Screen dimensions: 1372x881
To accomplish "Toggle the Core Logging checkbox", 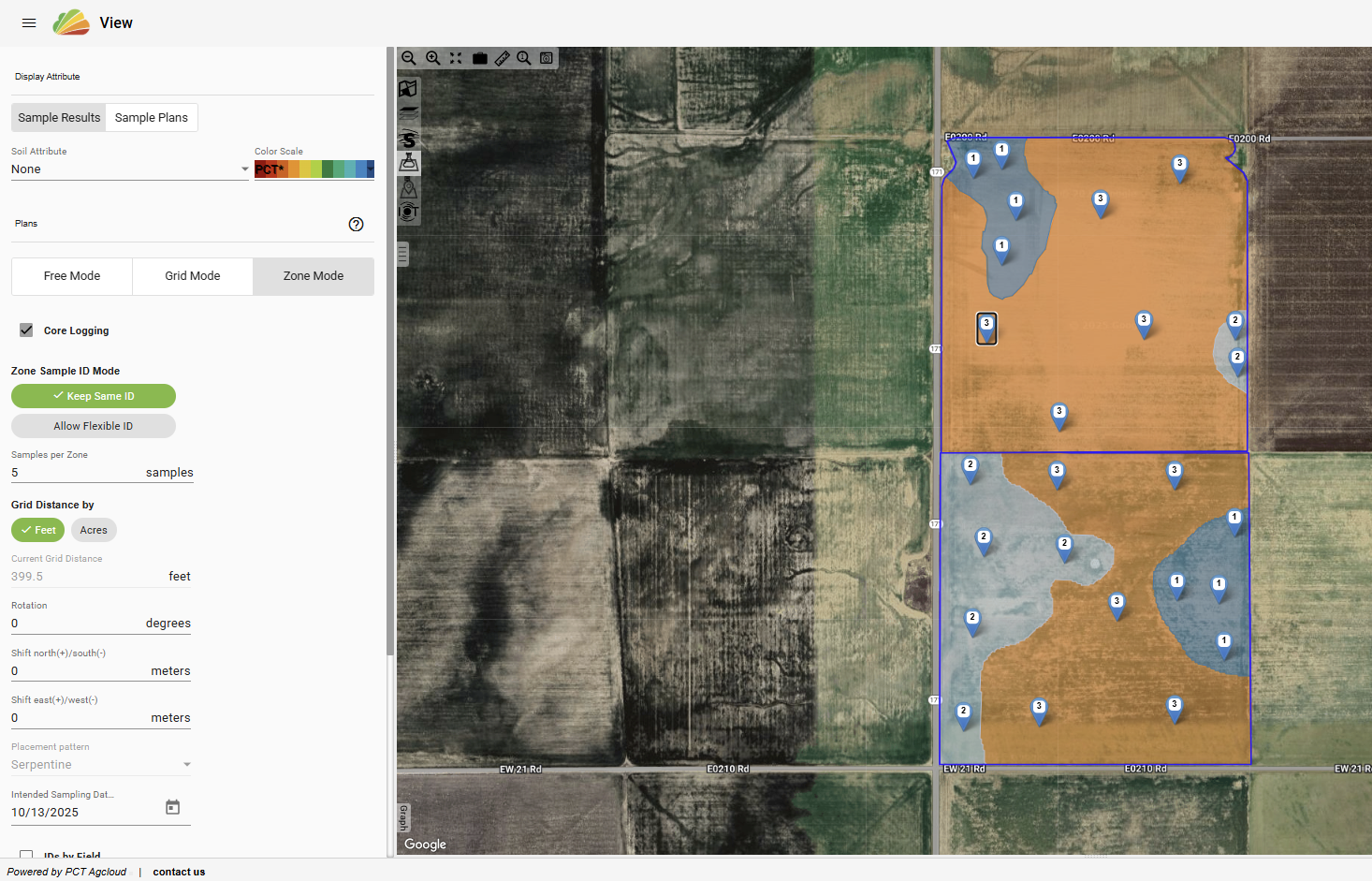I will point(26,330).
